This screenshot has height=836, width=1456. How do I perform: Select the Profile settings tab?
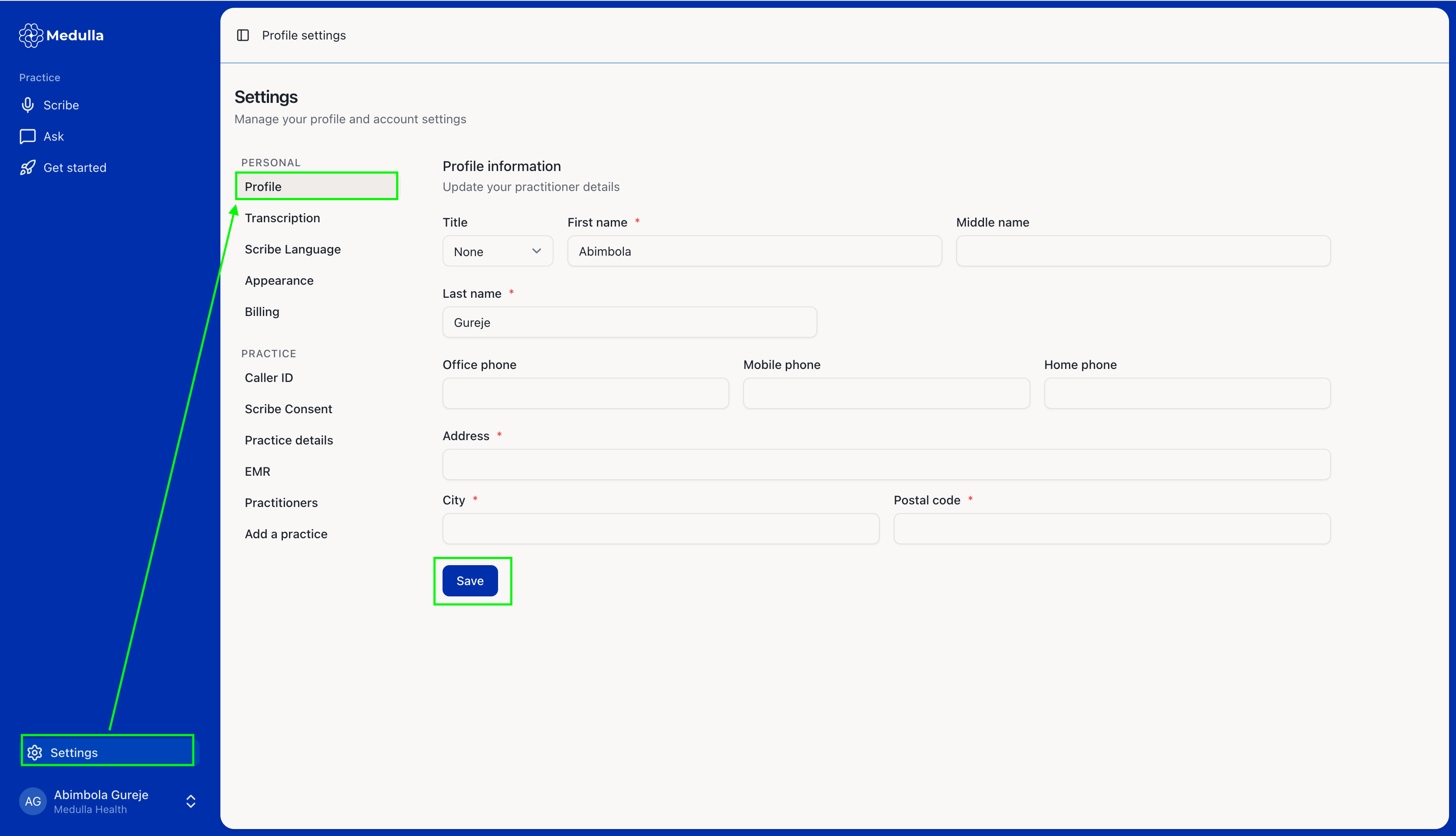click(317, 187)
